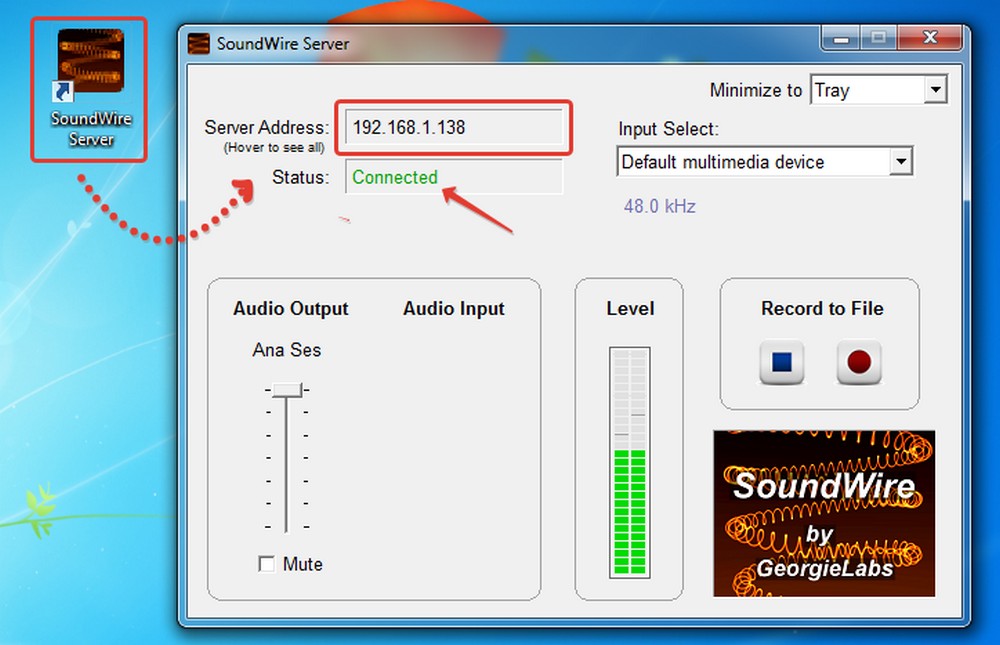Click the SoundWire icon in the title bar
Viewport: 1000px width, 645px height.
[200, 44]
